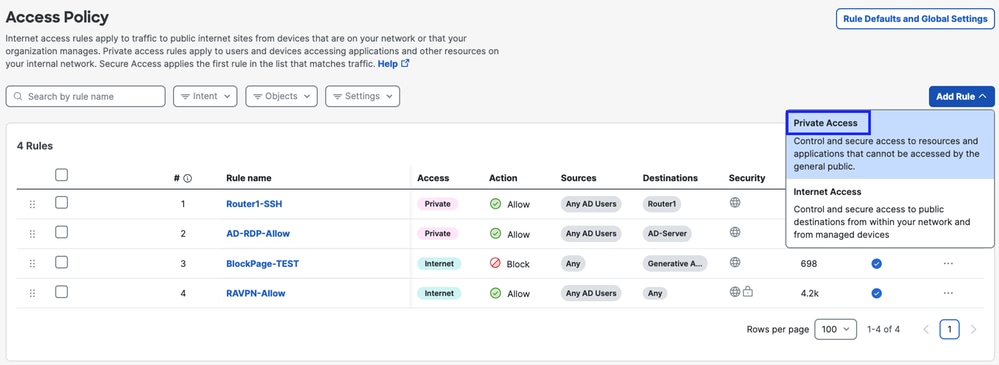Click green Allow check icon for Router1-SSH

pyautogui.click(x=495, y=204)
